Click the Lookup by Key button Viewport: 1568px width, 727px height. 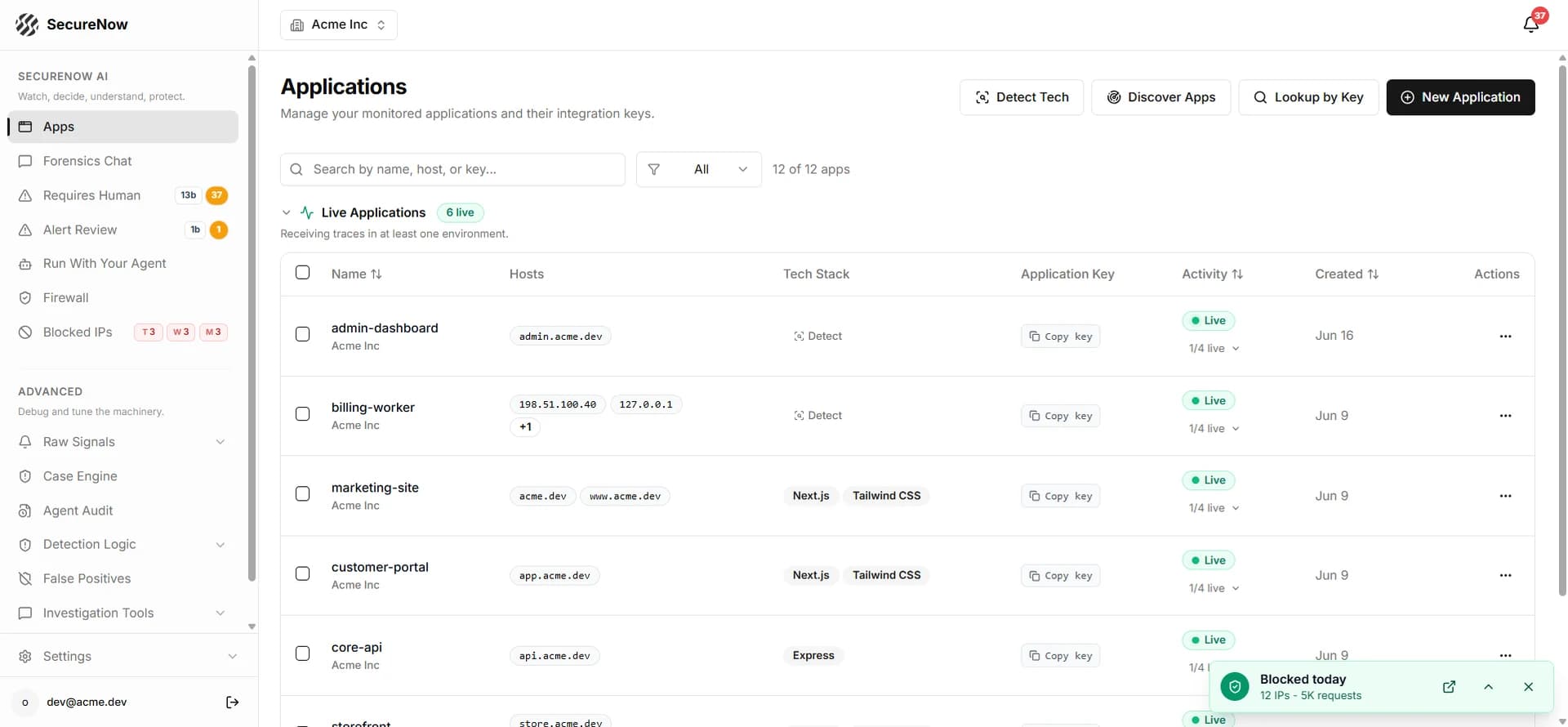click(1308, 97)
